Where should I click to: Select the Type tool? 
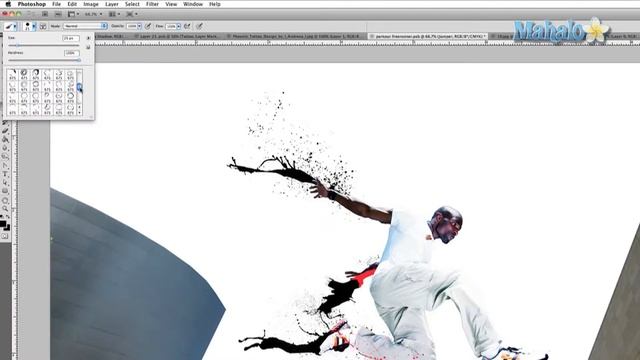click(x=5, y=173)
